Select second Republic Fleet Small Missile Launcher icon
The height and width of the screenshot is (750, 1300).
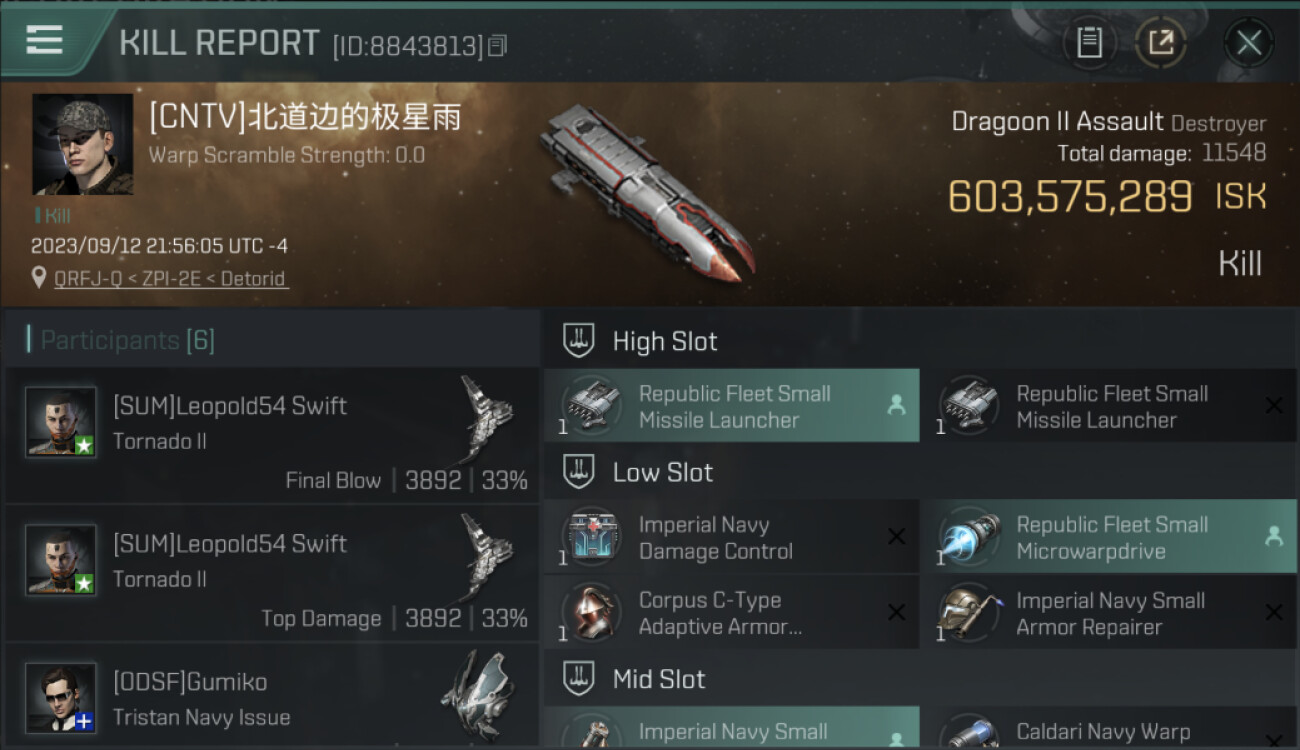(968, 406)
